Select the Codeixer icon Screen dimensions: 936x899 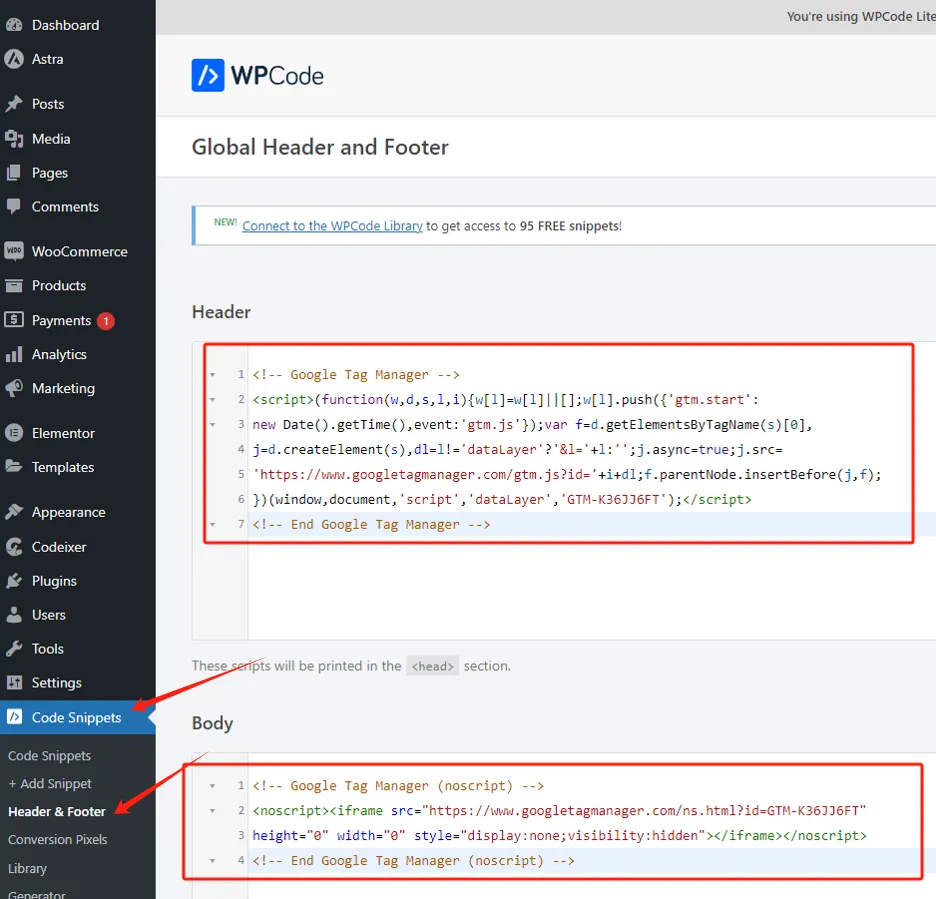[14, 547]
